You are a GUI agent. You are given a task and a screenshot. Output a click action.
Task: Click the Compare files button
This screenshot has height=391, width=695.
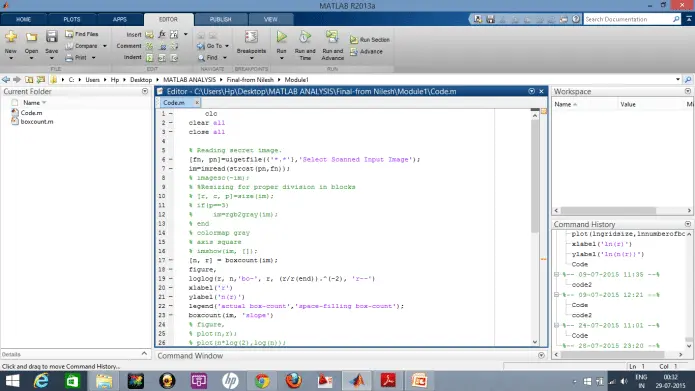pyautogui.click(x=82, y=46)
